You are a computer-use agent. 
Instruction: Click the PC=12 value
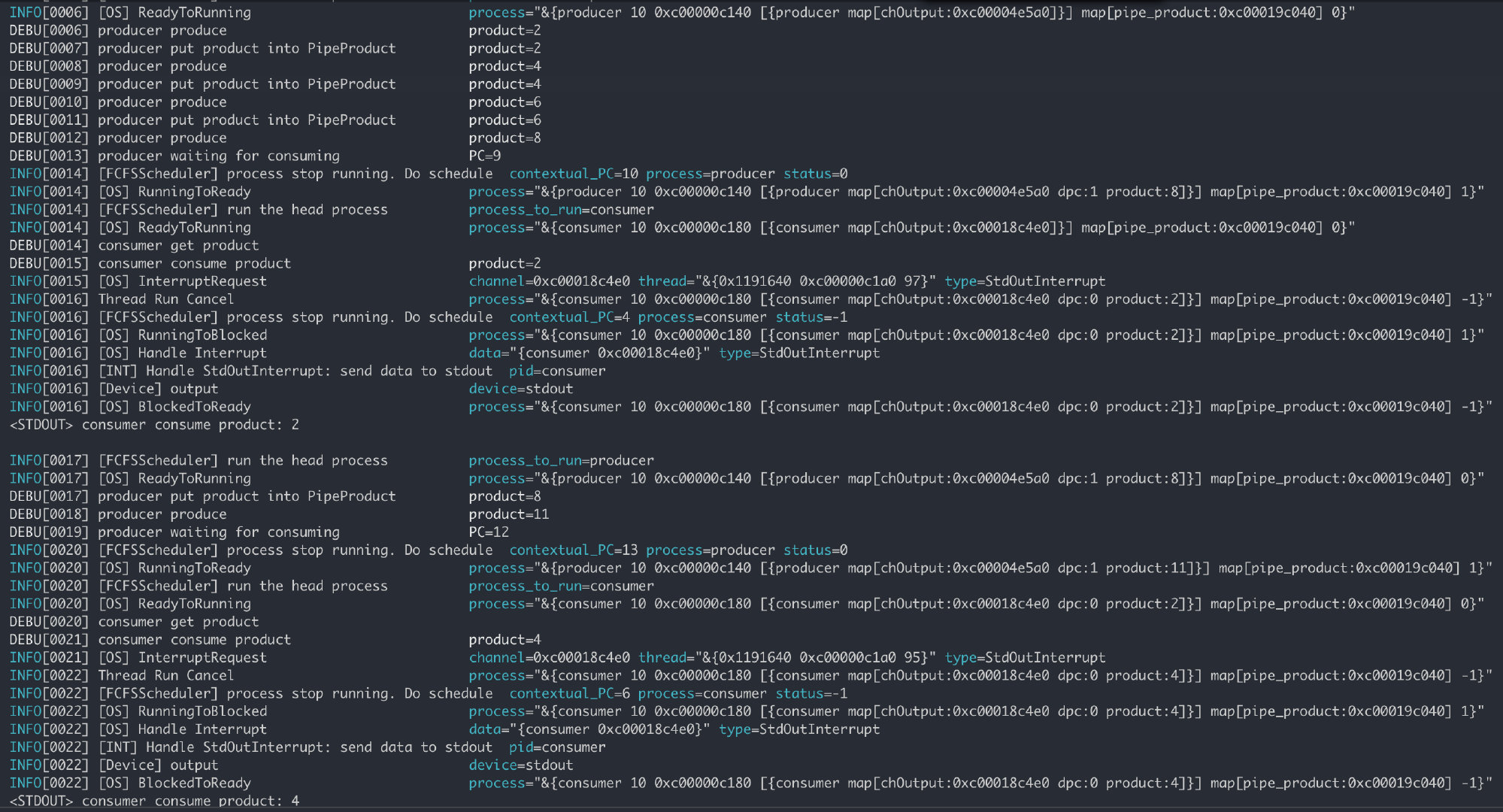click(489, 532)
